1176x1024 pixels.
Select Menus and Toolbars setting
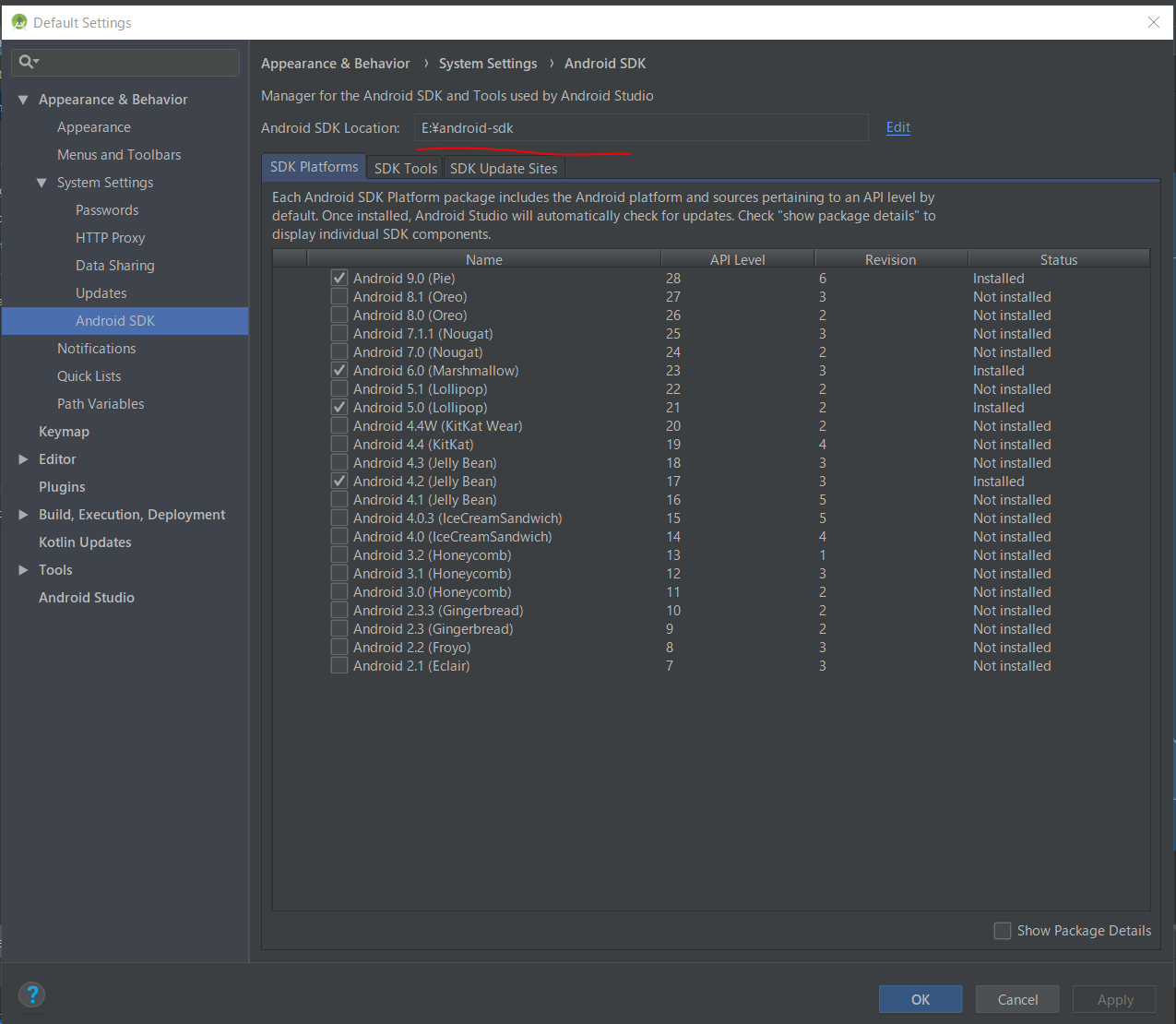coord(119,155)
